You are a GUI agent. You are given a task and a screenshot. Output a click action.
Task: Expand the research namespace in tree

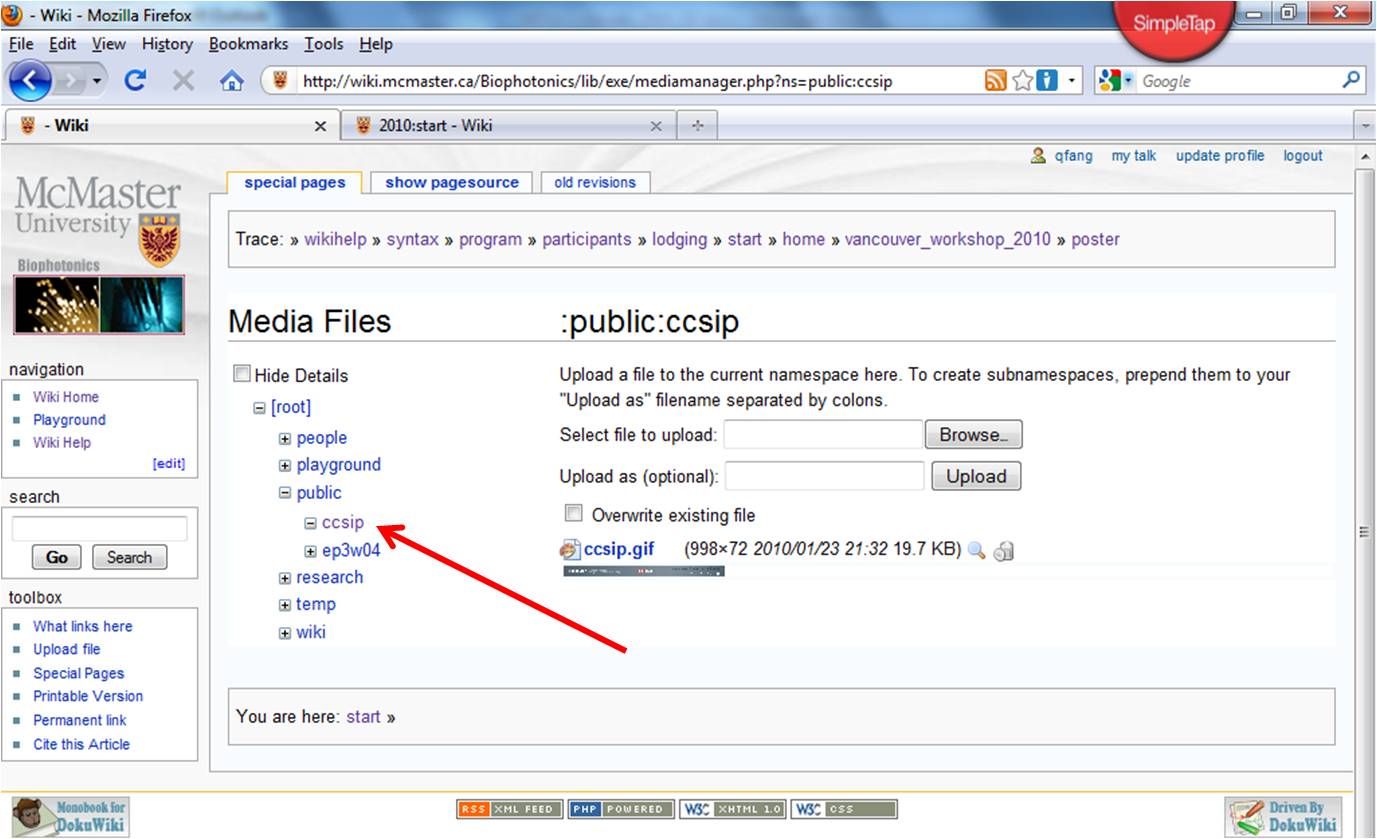point(285,578)
